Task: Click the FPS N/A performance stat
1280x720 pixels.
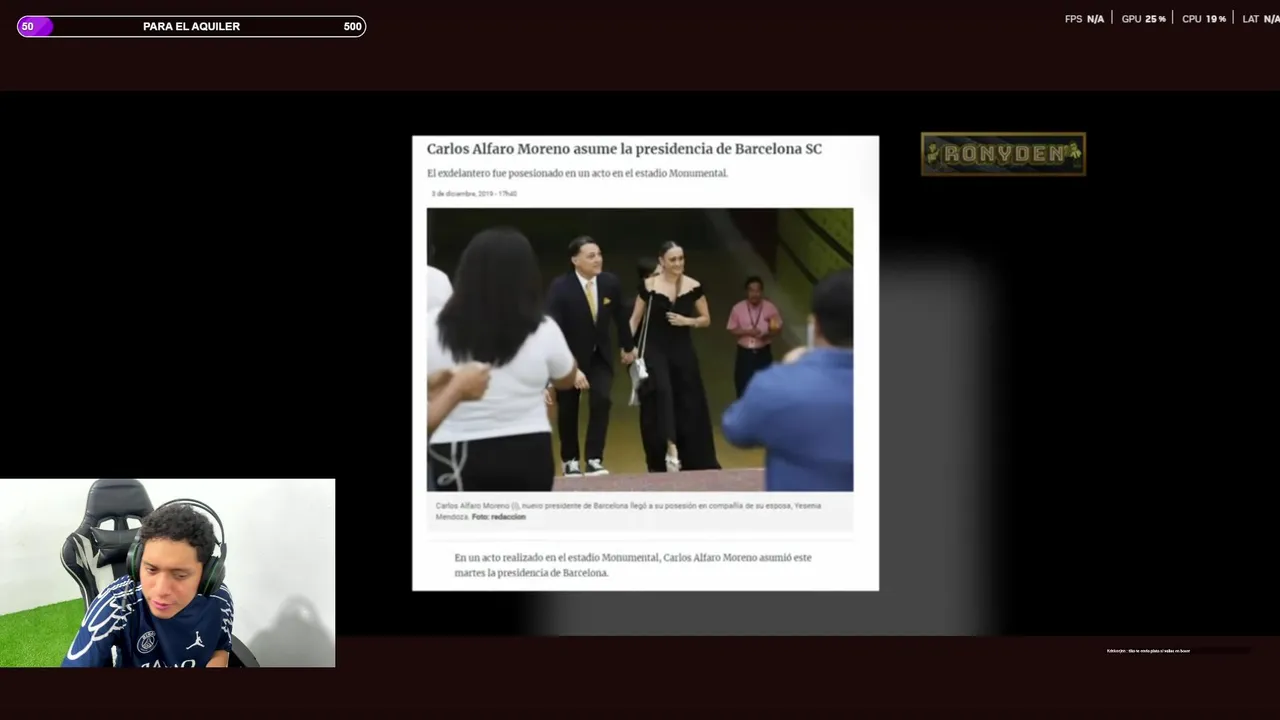Action: 1085,19
